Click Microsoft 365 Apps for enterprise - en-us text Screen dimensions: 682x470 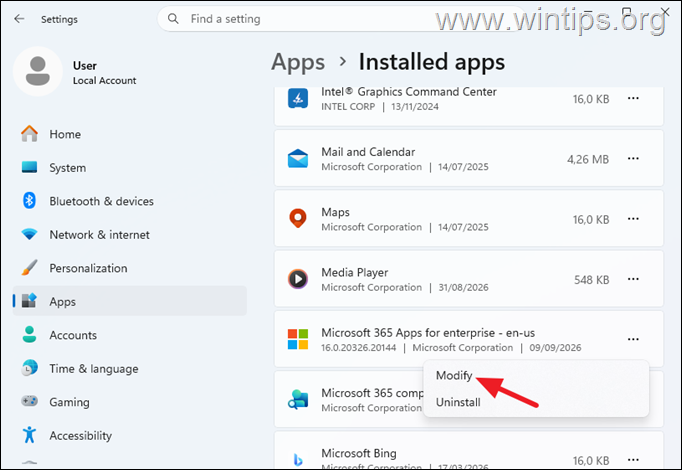pyautogui.click(x=428, y=333)
